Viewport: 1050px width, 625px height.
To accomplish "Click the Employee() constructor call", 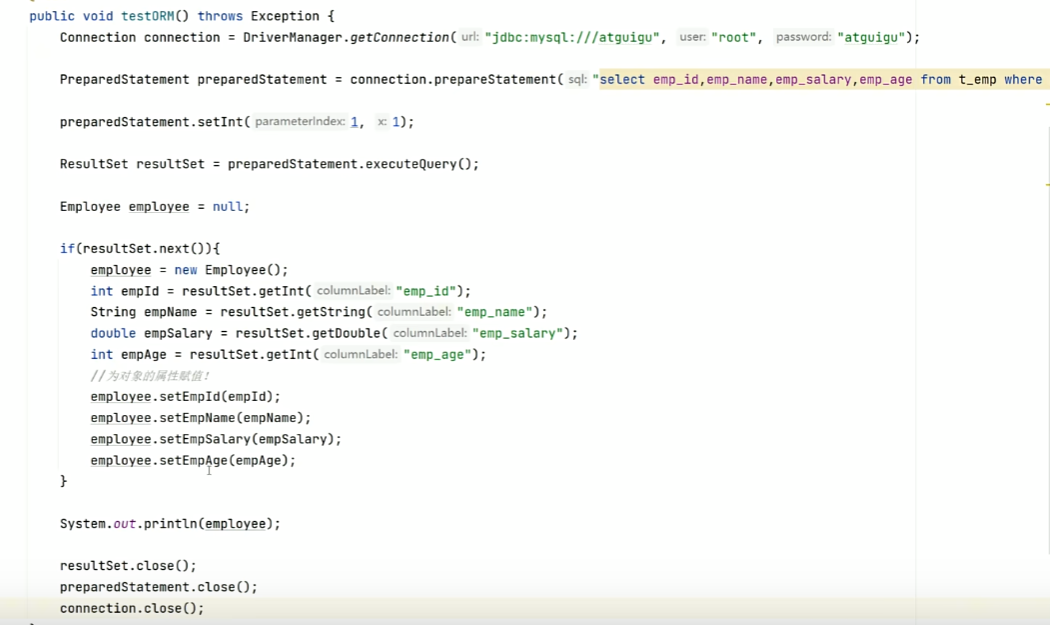I will pyautogui.click(x=243, y=270).
